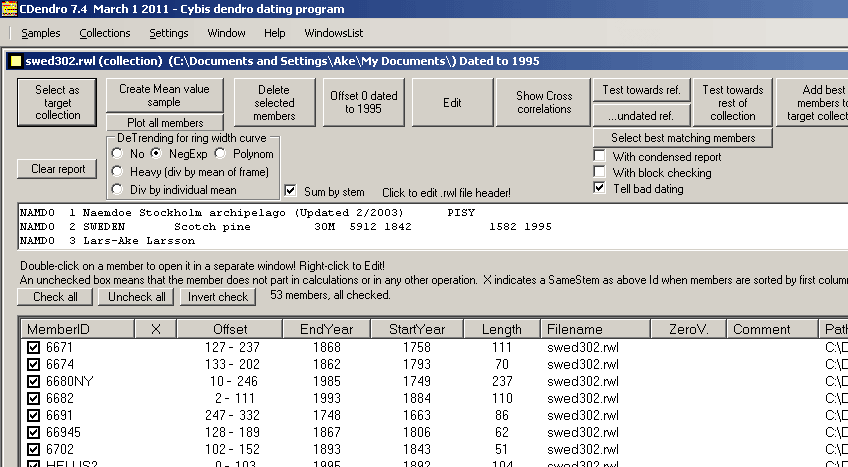Click the Comment column header
The width and height of the screenshot is (848, 467).
pyautogui.click(x=772, y=329)
